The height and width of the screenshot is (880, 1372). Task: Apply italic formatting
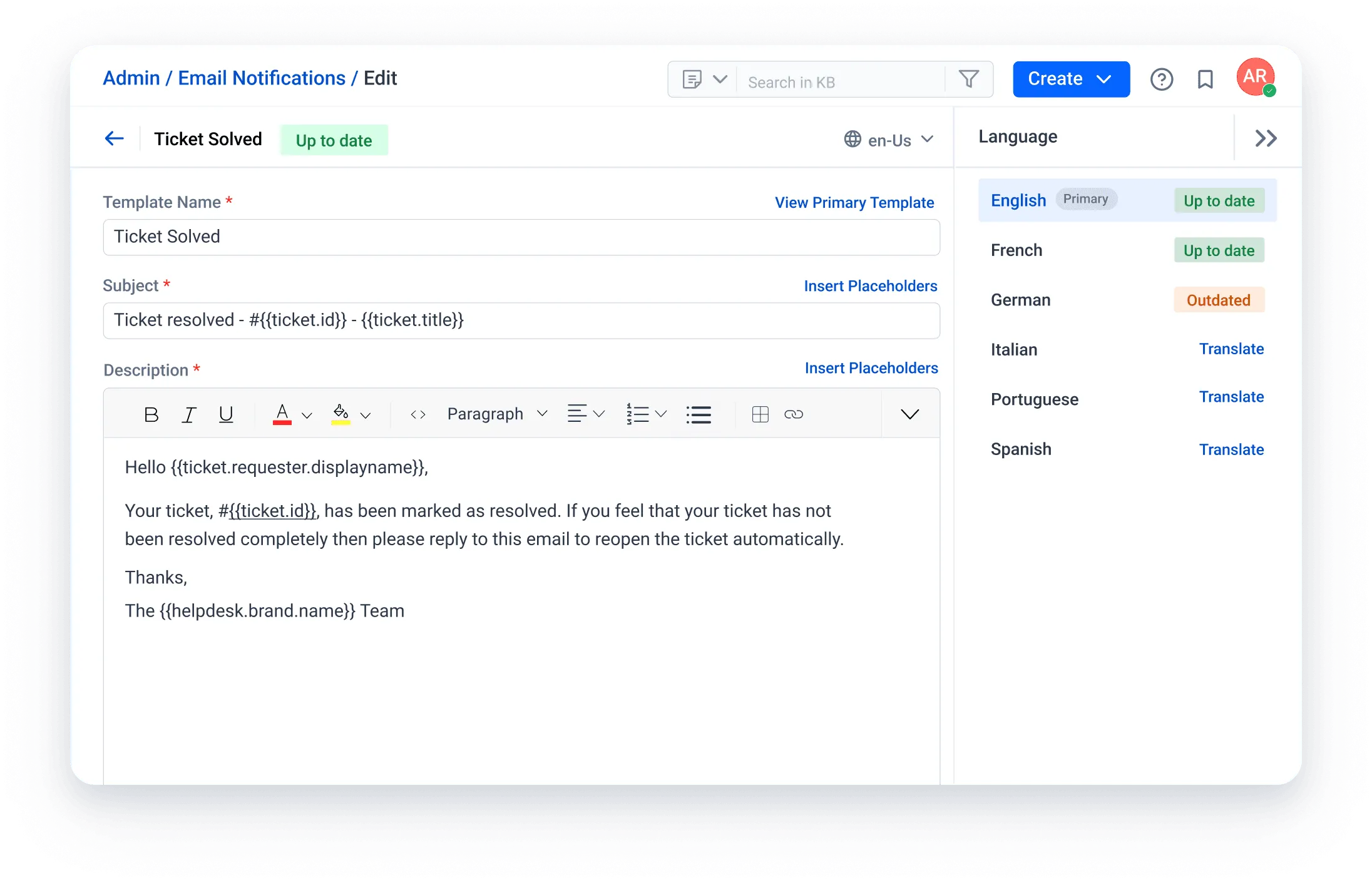(x=188, y=414)
